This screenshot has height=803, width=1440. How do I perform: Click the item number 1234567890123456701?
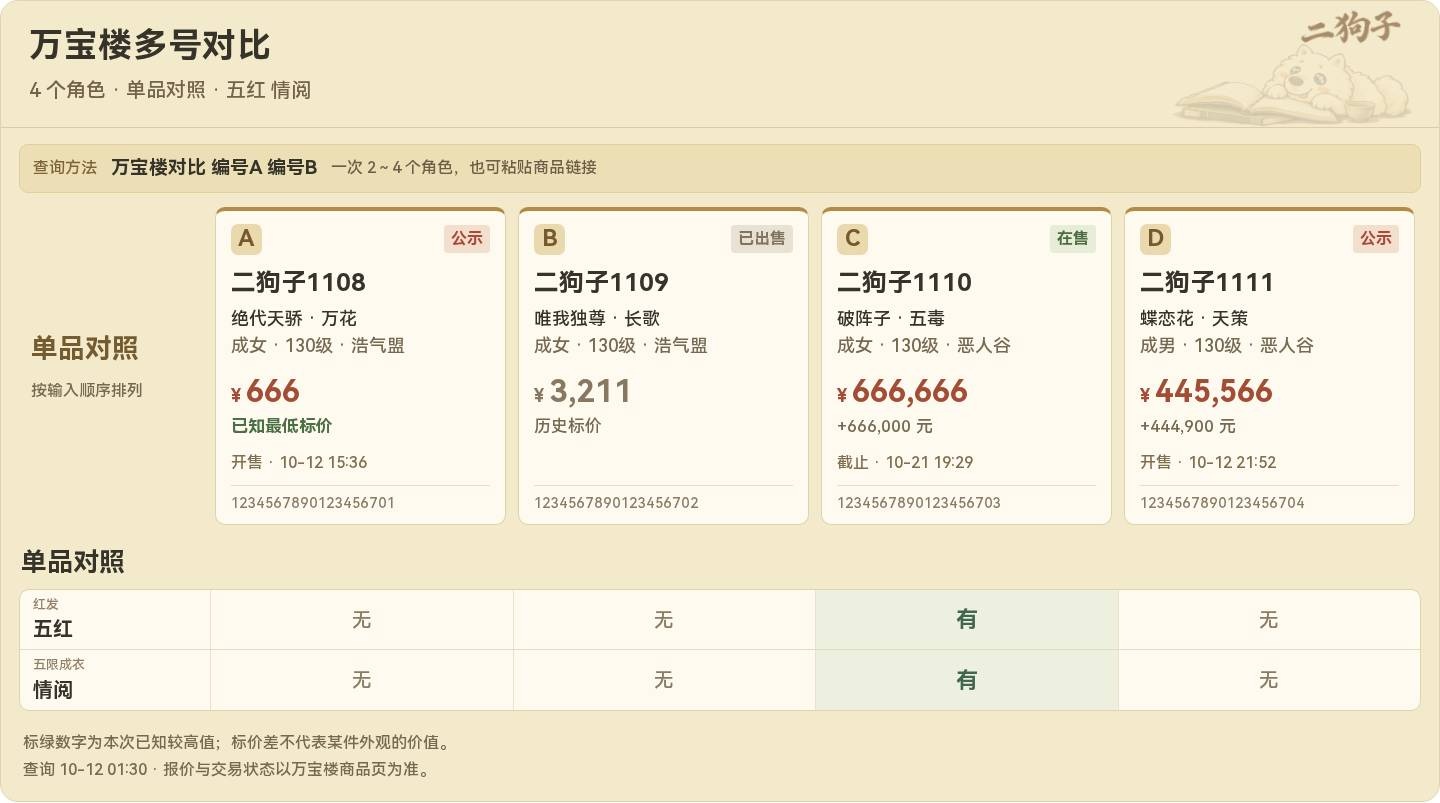click(x=313, y=503)
